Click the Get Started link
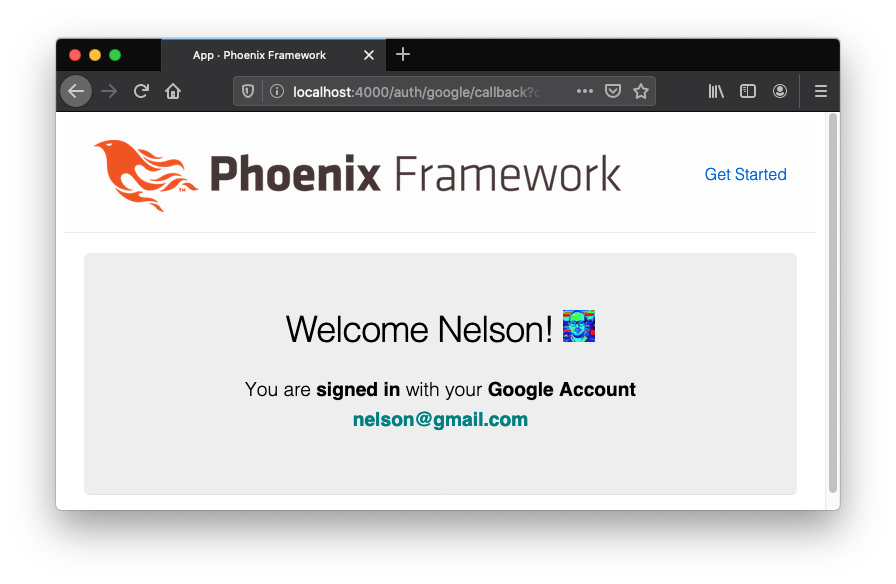 pos(745,174)
